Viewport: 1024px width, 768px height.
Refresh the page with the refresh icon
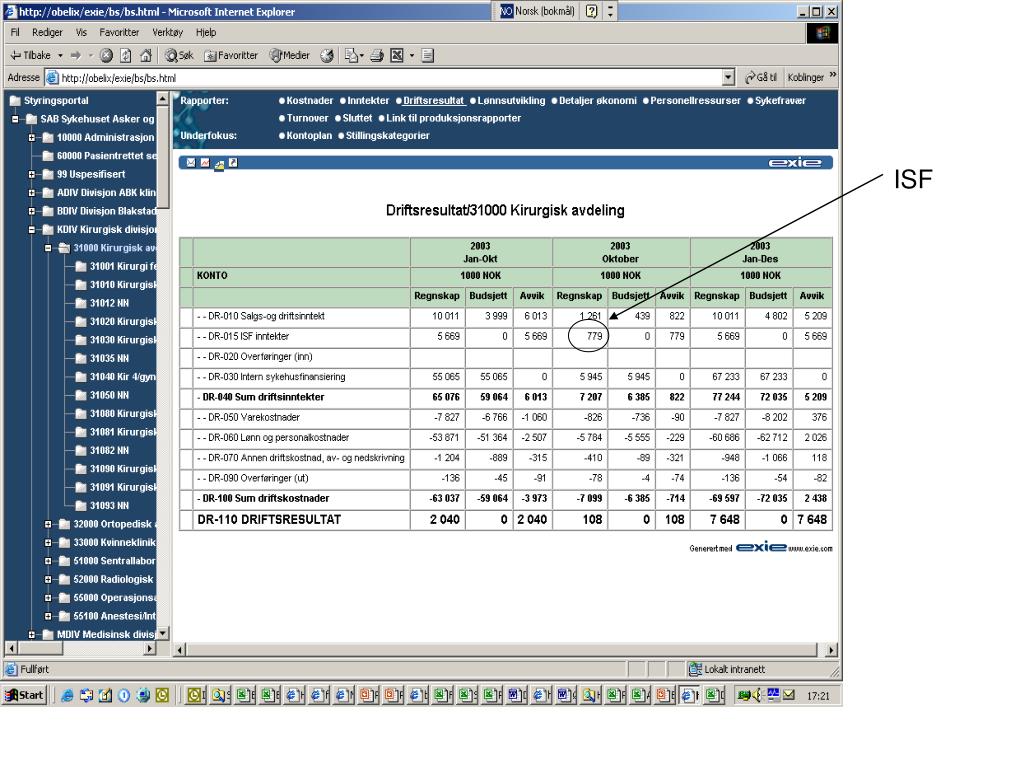[125, 56]
